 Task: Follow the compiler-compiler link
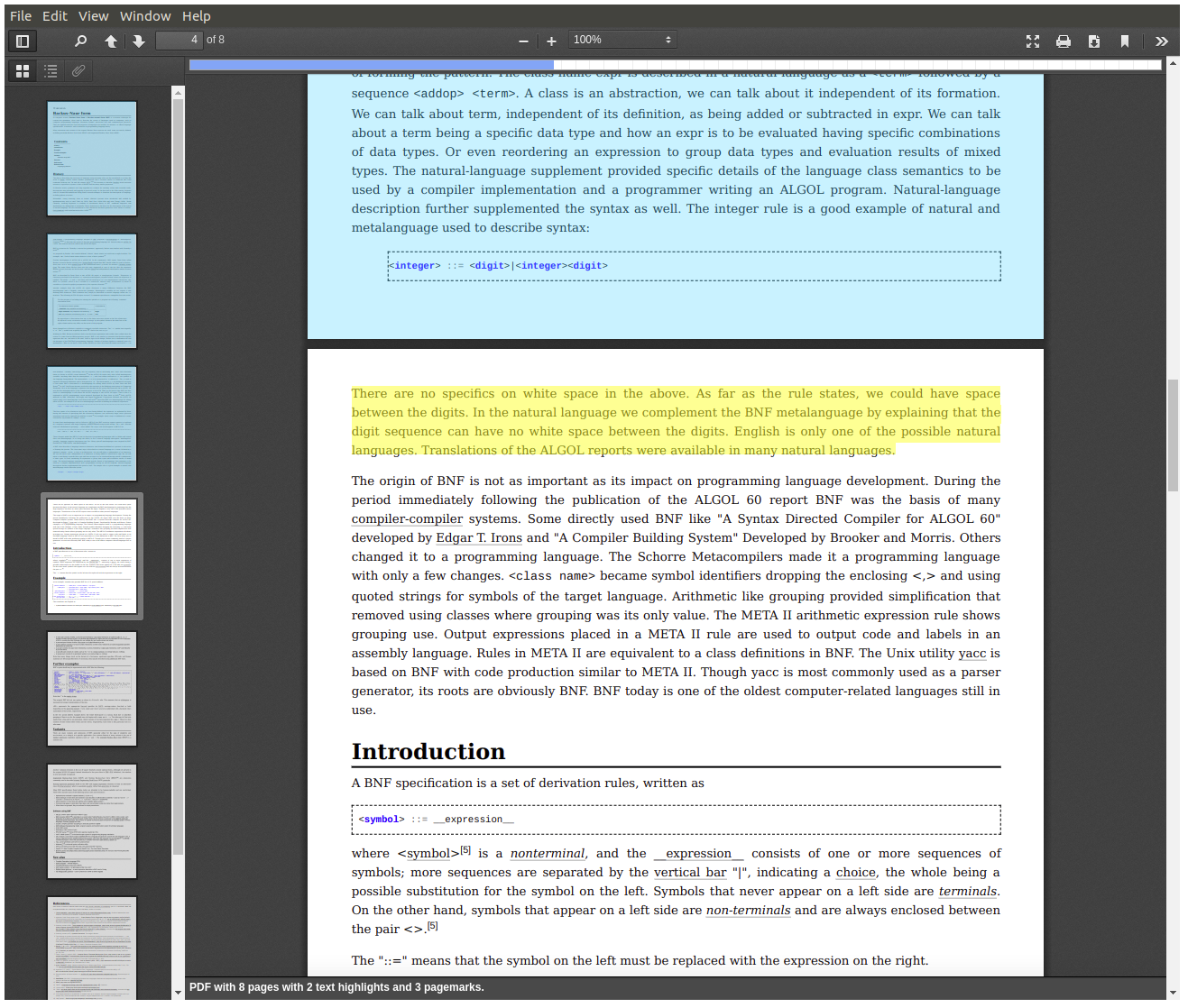click(x=407, y=519)
